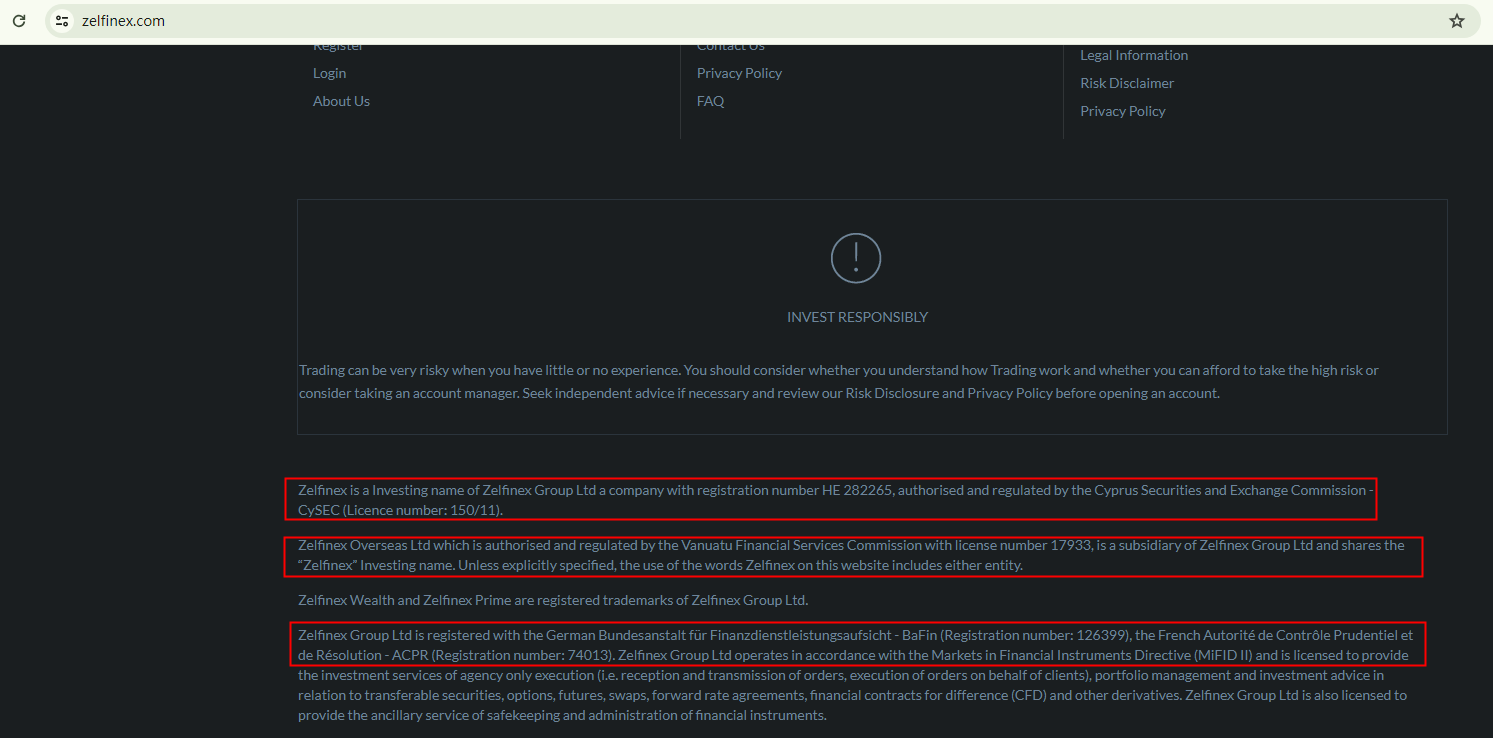Open the Login link
1493x738 pixels.
point(329,73)
